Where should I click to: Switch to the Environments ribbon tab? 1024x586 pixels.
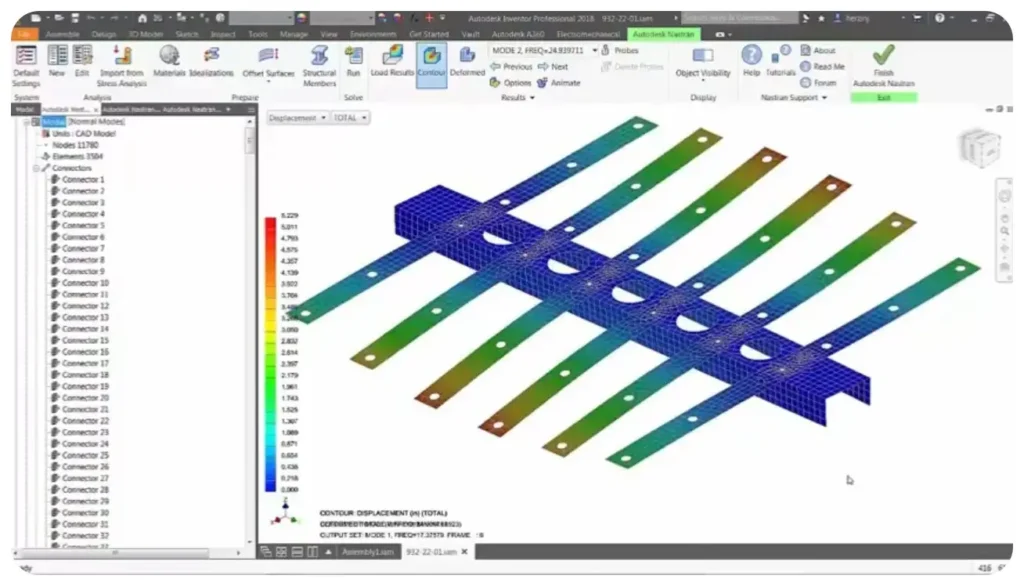(373, 34)
